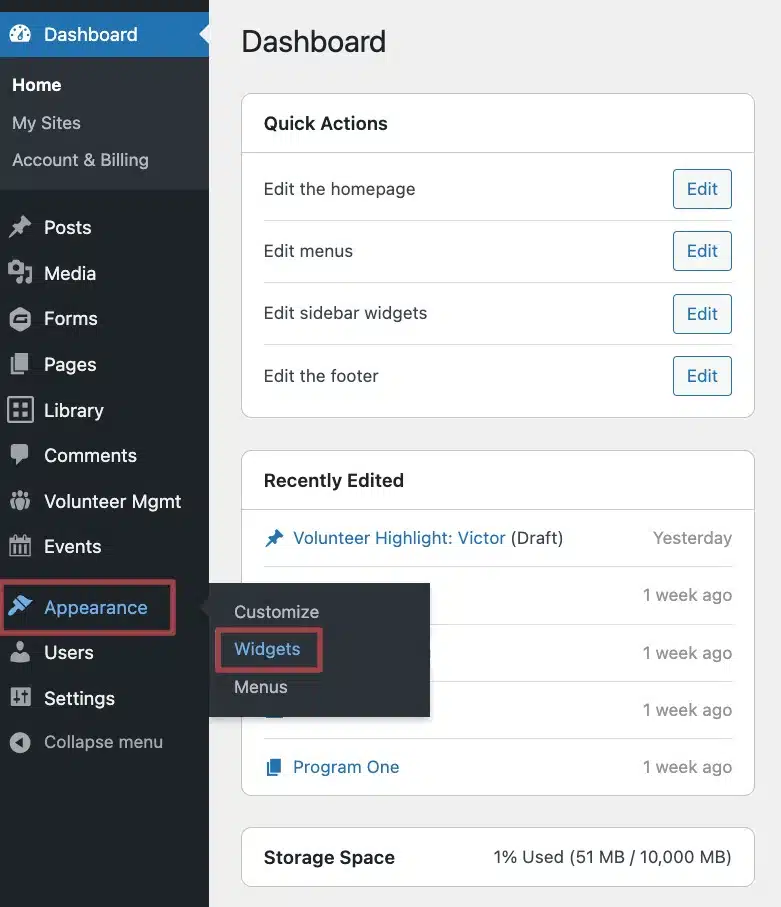Click the Events calendar icon

[20, 545]
